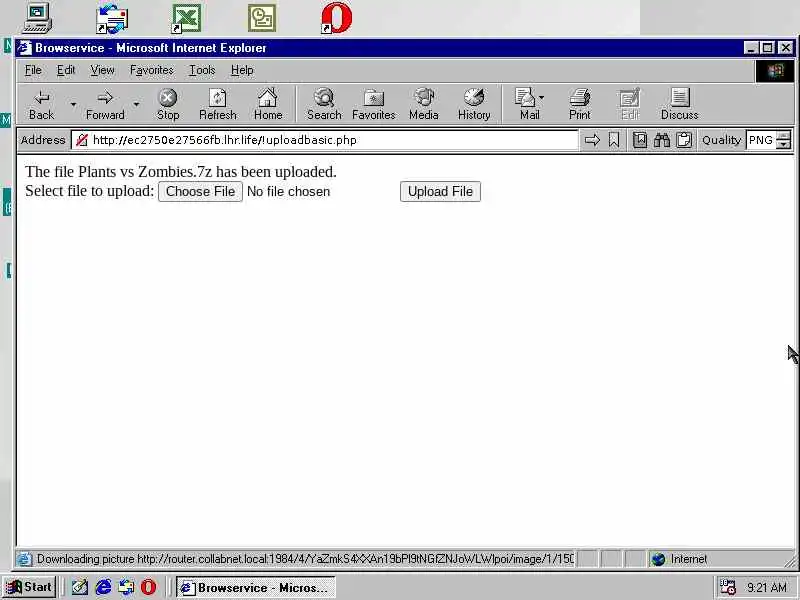Open the Search pane
This screenshot has height=600, width=800.
[x=324, y=105]
